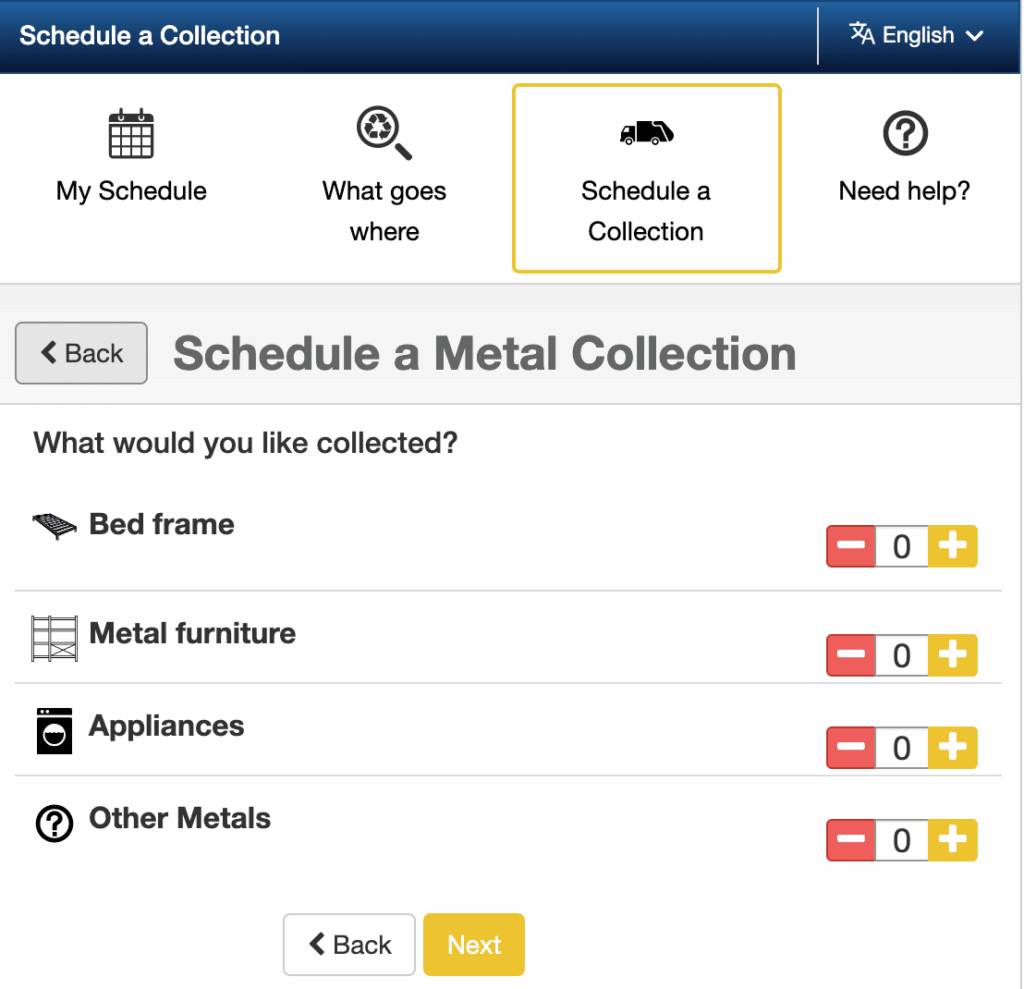Decrease Bed frame quantity with minus
The height and width of the screenshot is (989, 1024).
point(851,546)
